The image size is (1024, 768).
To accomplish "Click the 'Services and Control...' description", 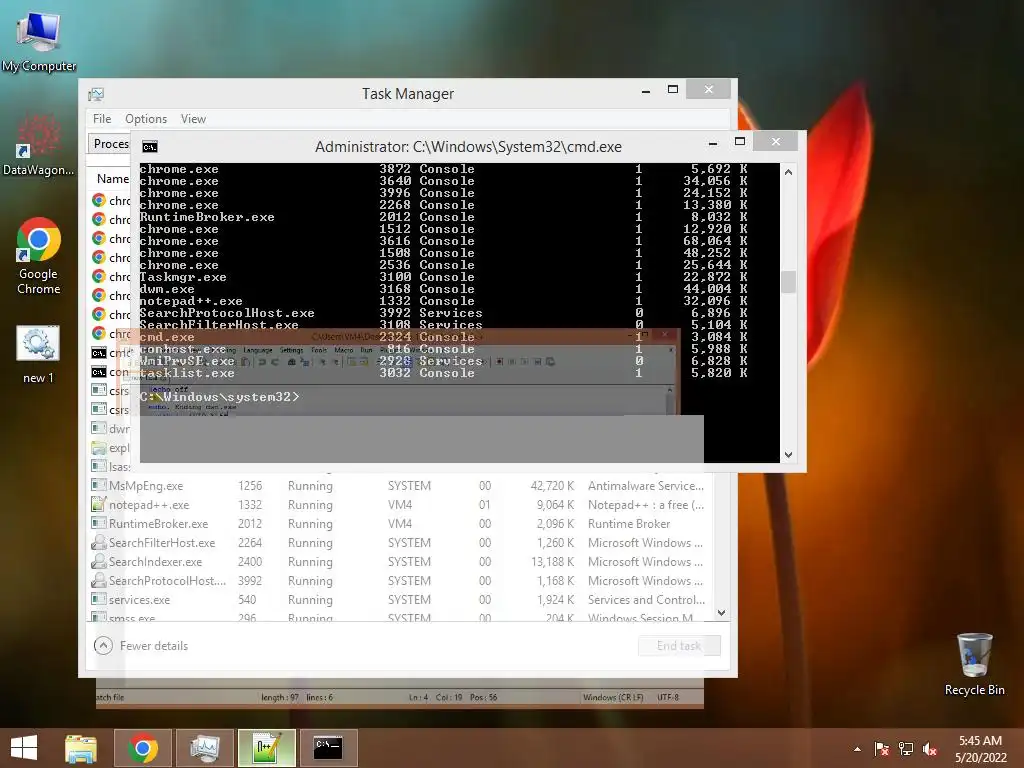I will (x=647, y=600).
